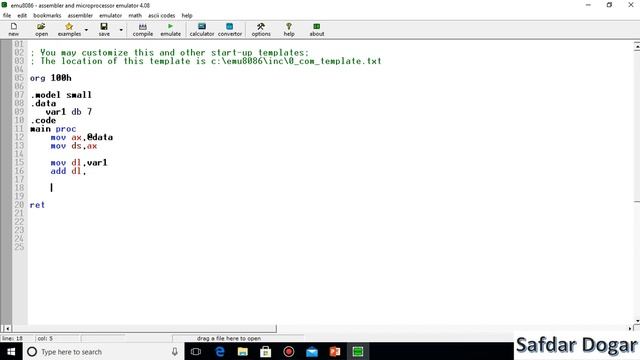Screen dimensions: 640x360
Task: Open the convertor tool
Action: point(230,30)
